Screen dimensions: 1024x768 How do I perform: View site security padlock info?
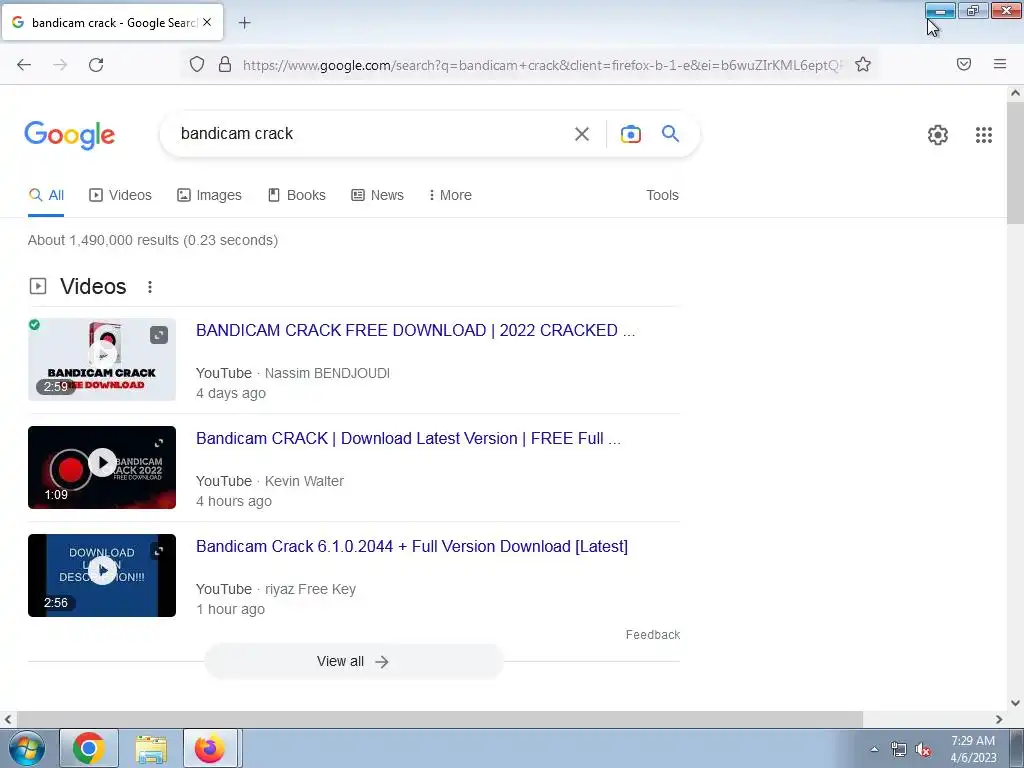pyautogui.click(x=225, y=64)
